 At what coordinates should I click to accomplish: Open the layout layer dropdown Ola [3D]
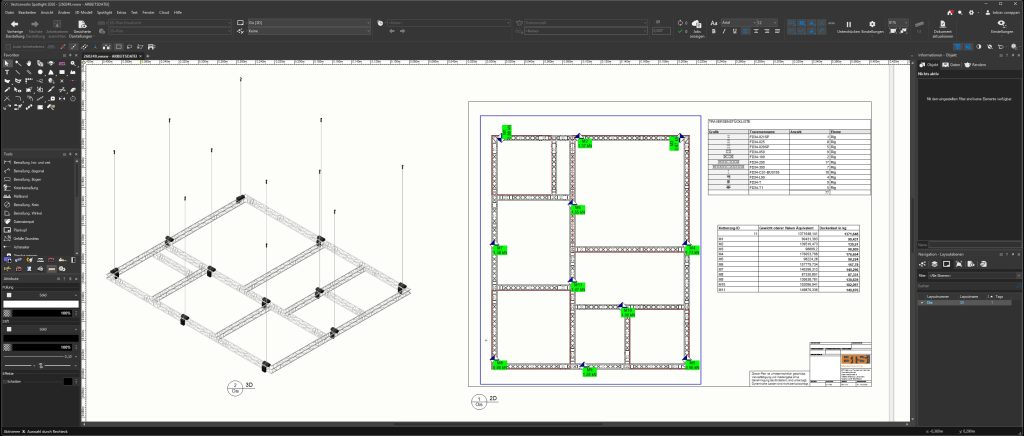pyautogui.click(x=308, y=22)
